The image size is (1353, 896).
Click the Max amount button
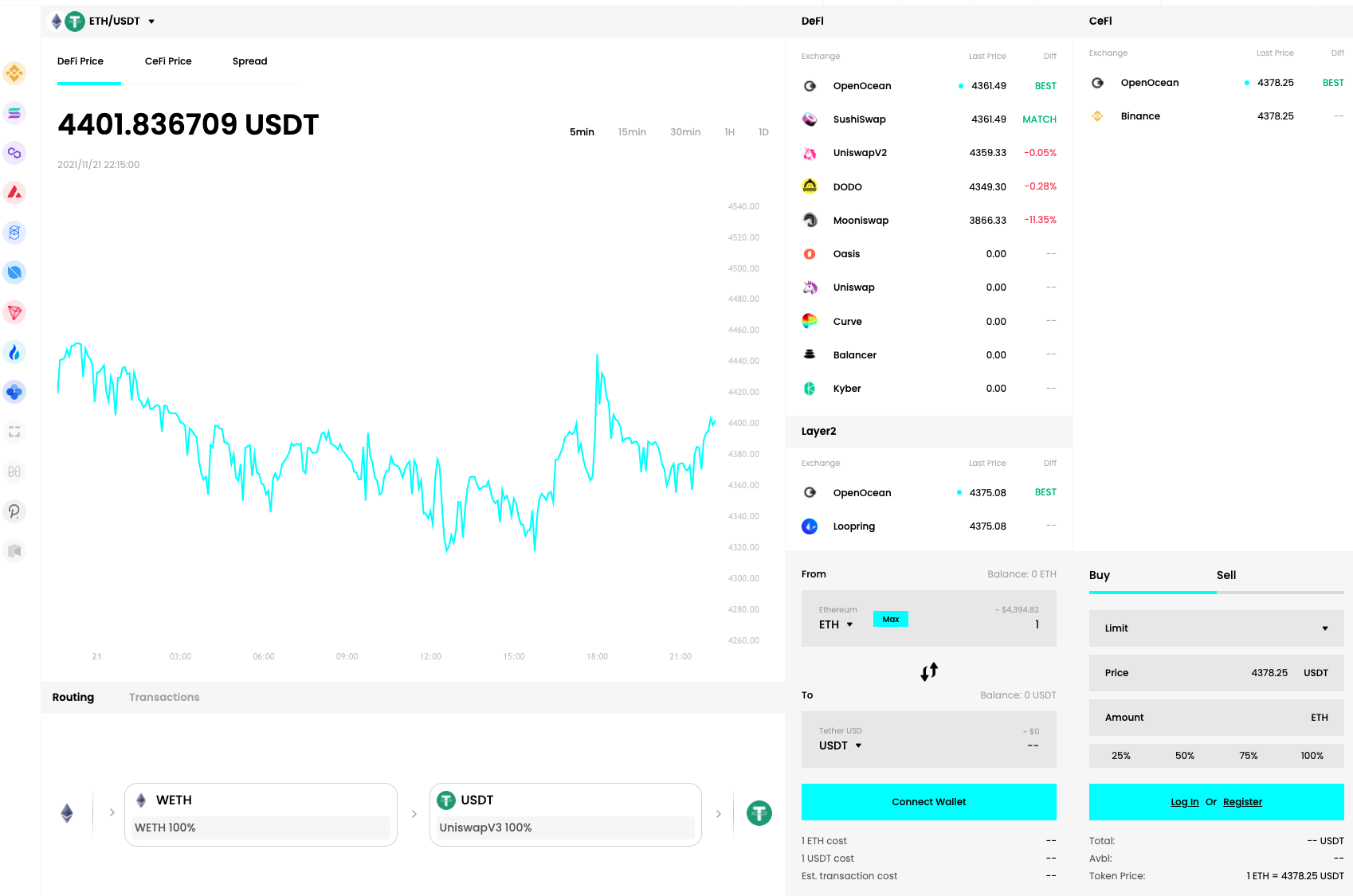click(890, 620)
